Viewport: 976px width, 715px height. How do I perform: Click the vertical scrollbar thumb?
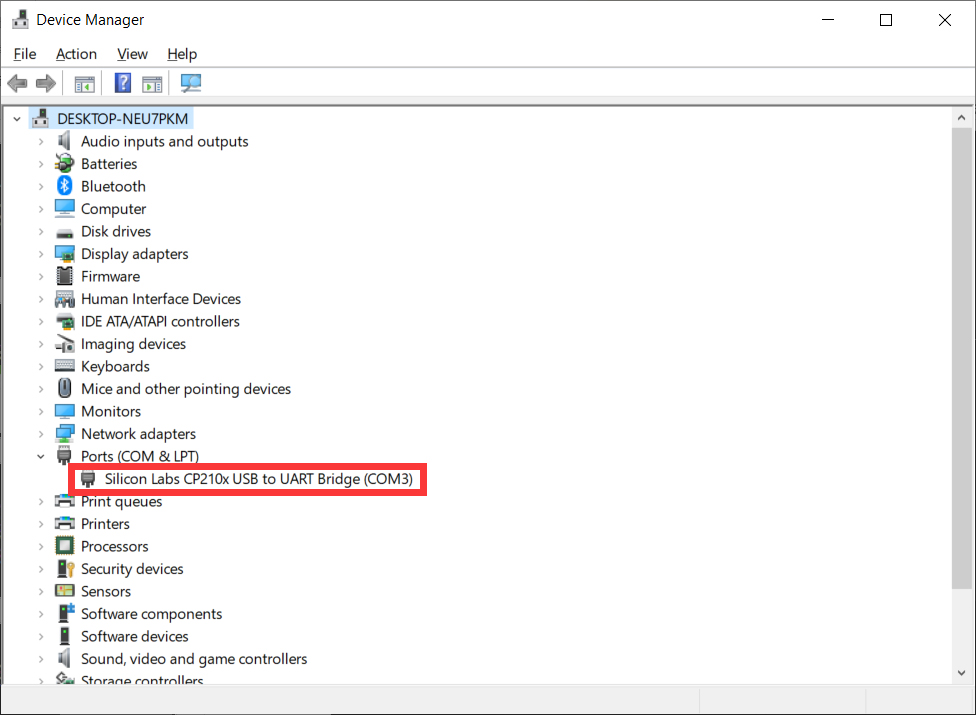961,358
